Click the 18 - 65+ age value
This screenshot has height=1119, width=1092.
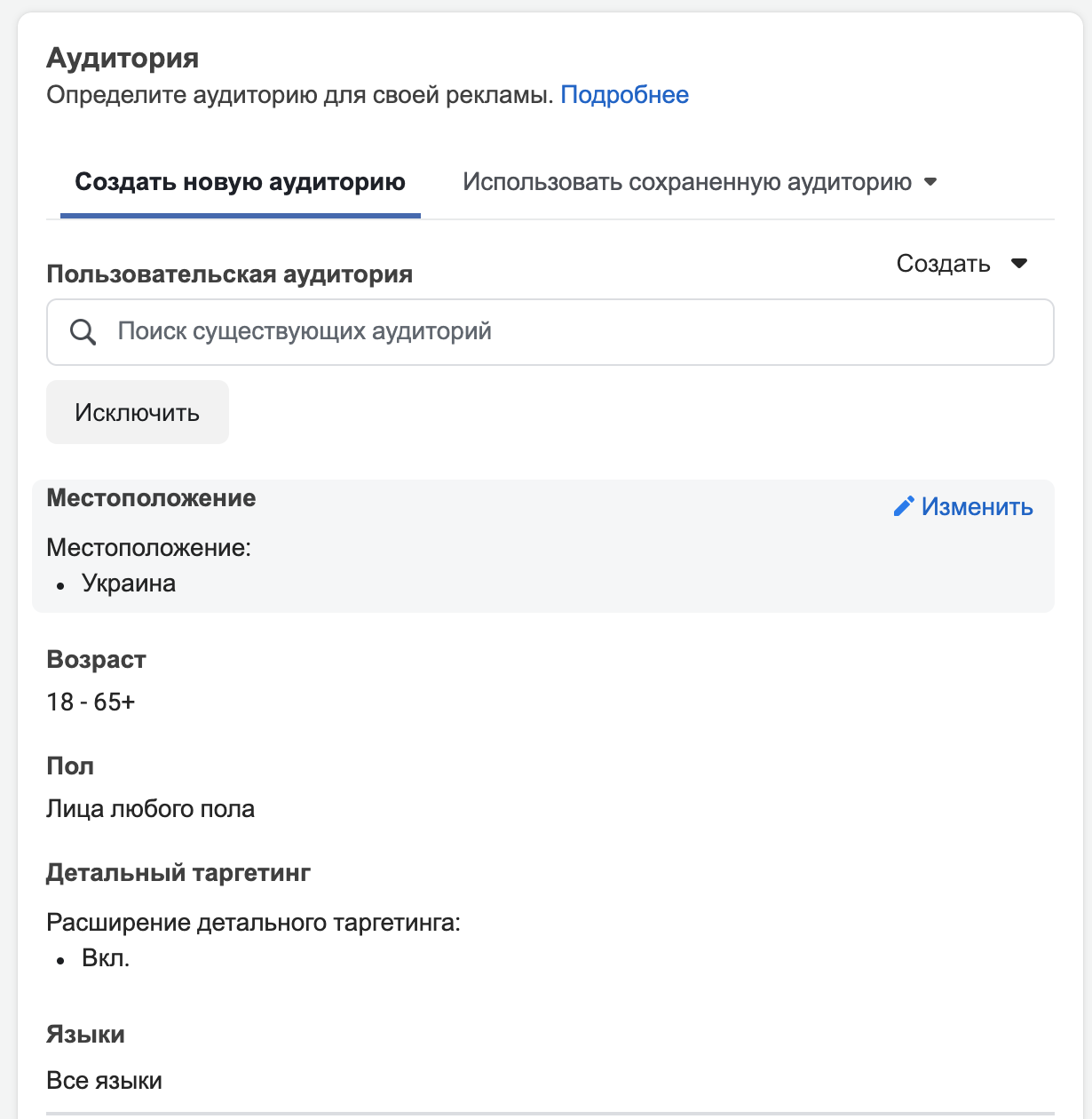pos(91,702)
